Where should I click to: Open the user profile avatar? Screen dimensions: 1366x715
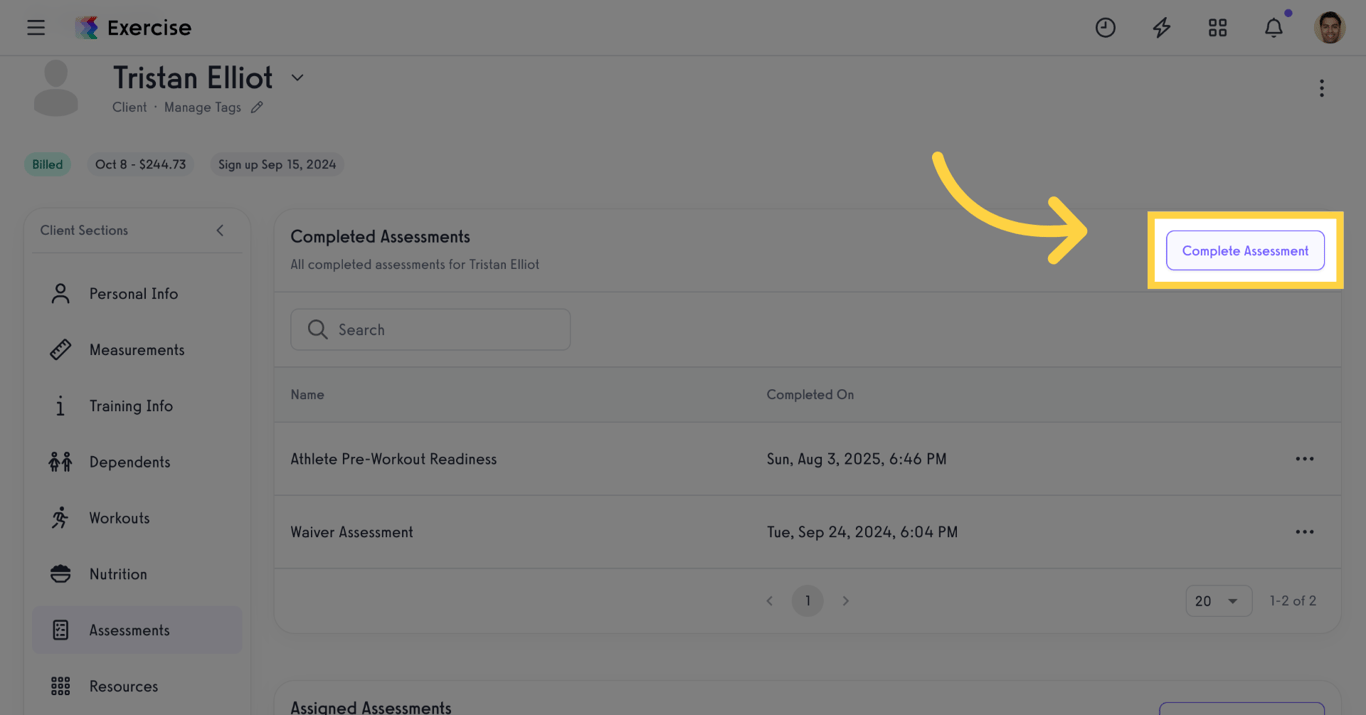click(1329, 28)
